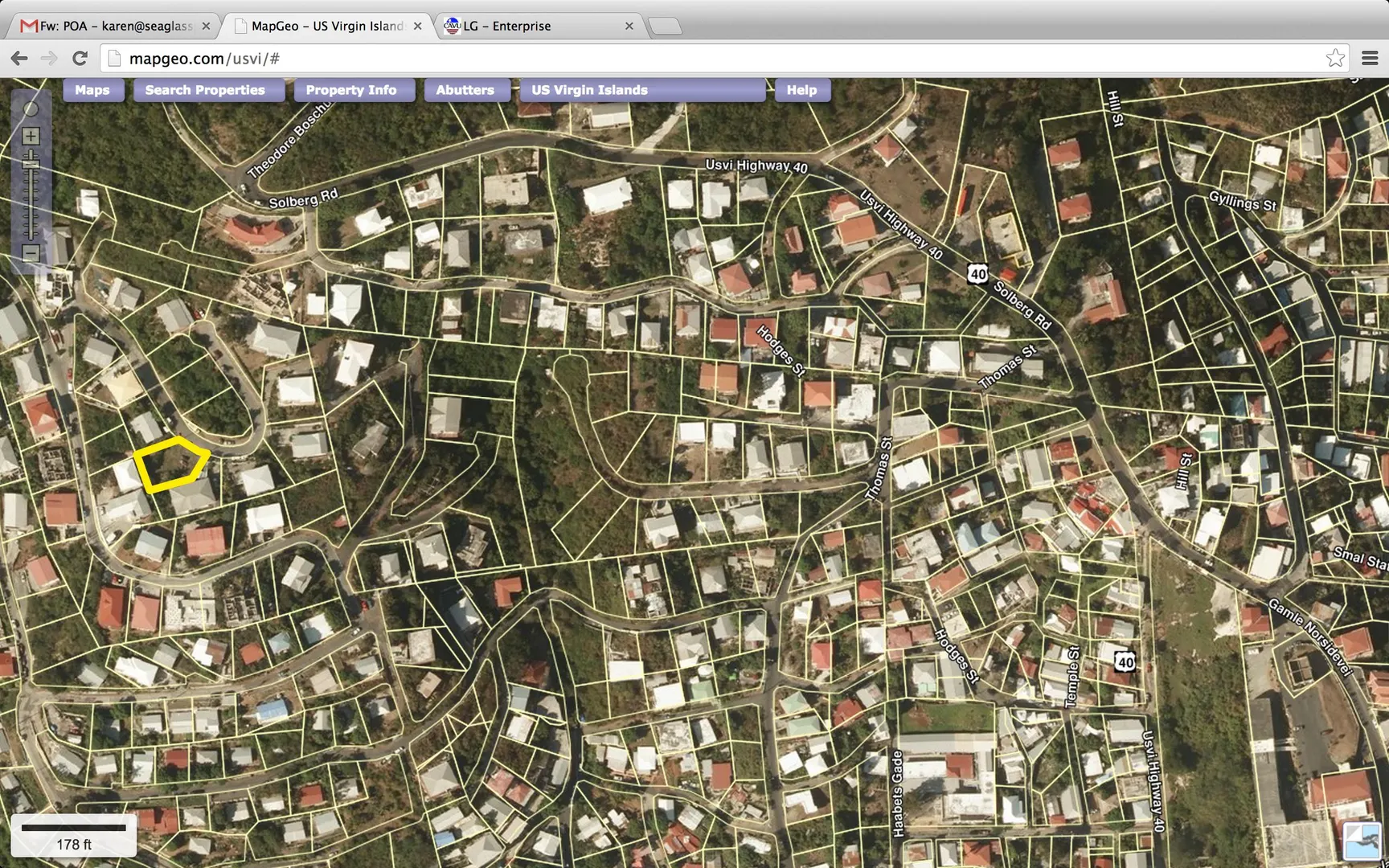The height and width of the screenshot is (868, 1389).
Task: Close the MapGeo US Virgin Islands tab
Action: pyautogui.click(x=418, y=26)
